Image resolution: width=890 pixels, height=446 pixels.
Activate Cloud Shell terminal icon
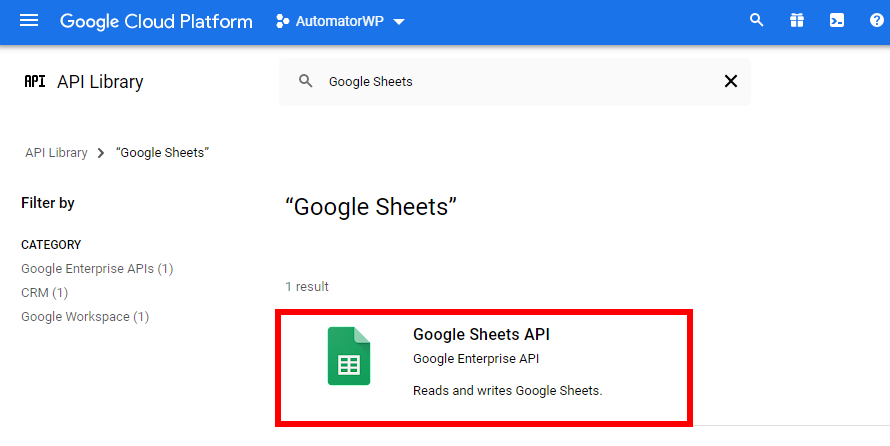point(837,21)
